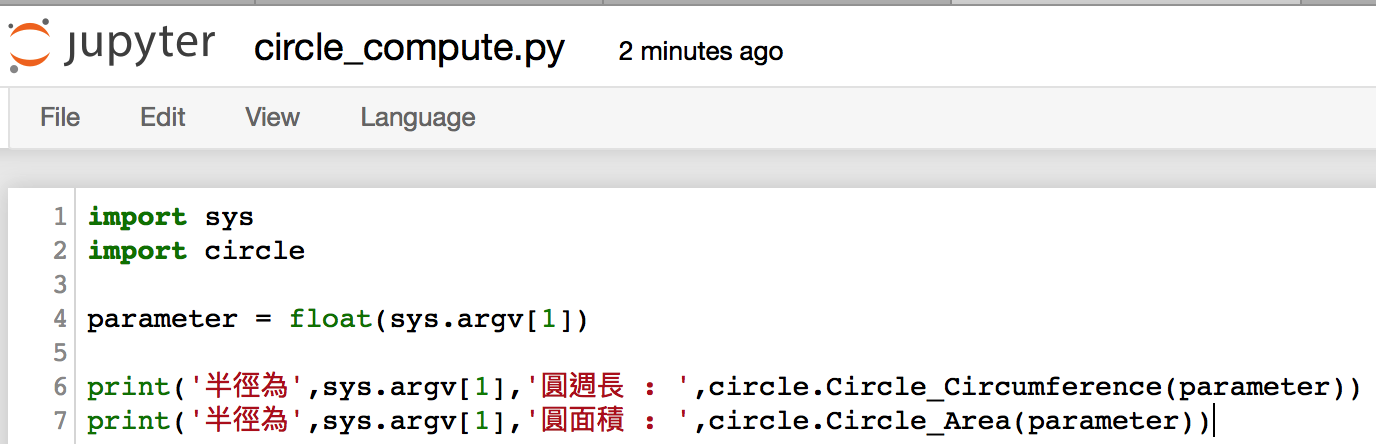
Task: Click the Jupyter logo icon
Action: pyautogui.click(x=29, y=47)
